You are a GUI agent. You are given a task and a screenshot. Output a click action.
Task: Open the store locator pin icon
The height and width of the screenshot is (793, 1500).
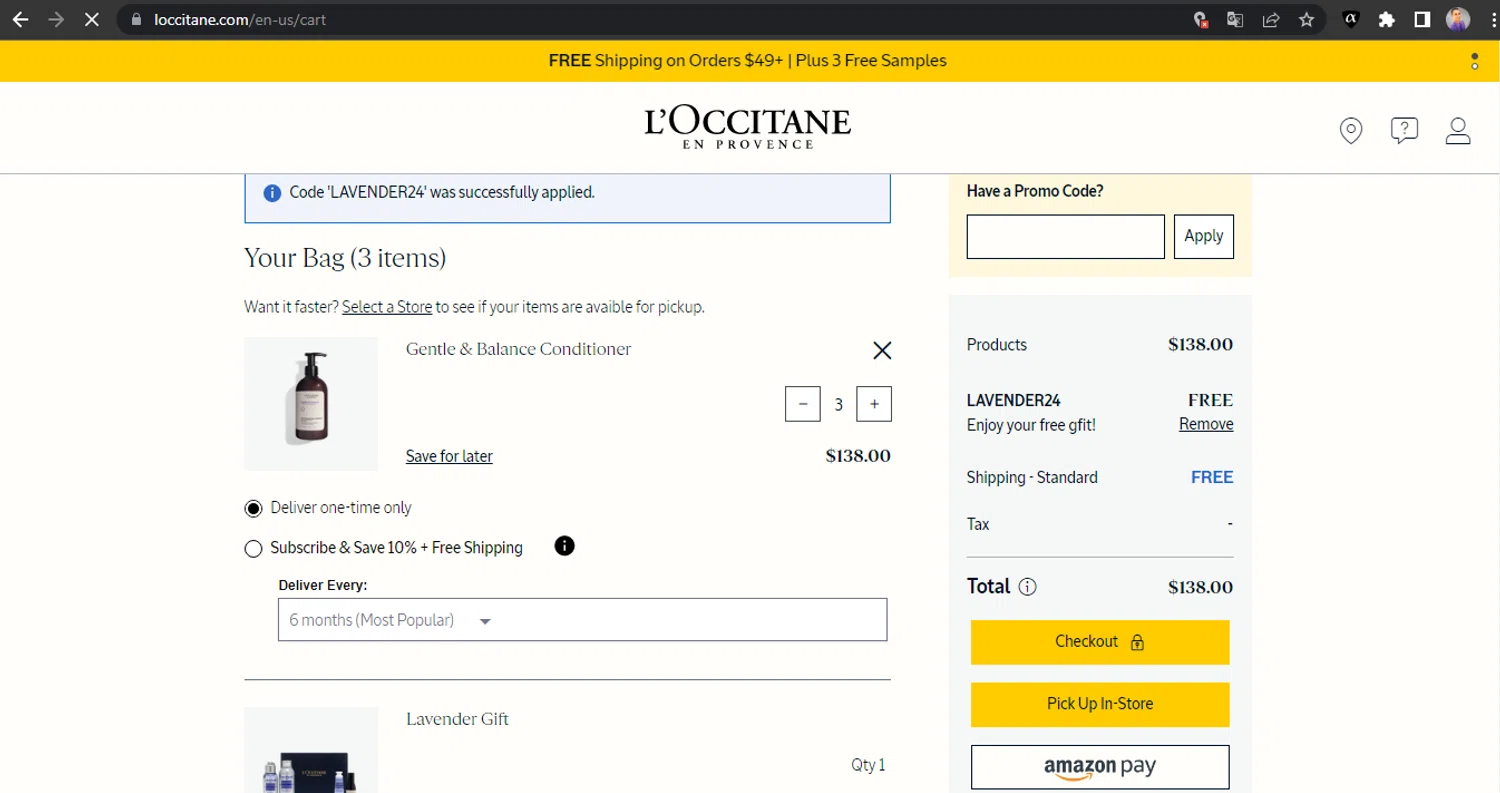point(1351,130)
